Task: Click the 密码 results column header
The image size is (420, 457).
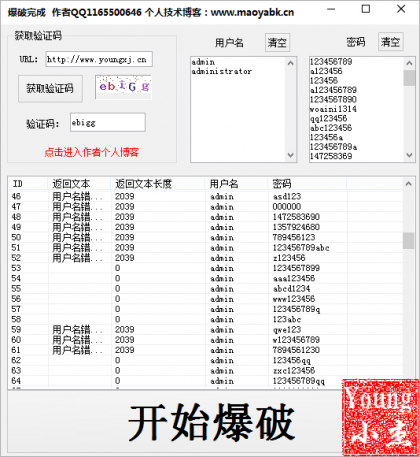Action: click(x=307, y=184)
